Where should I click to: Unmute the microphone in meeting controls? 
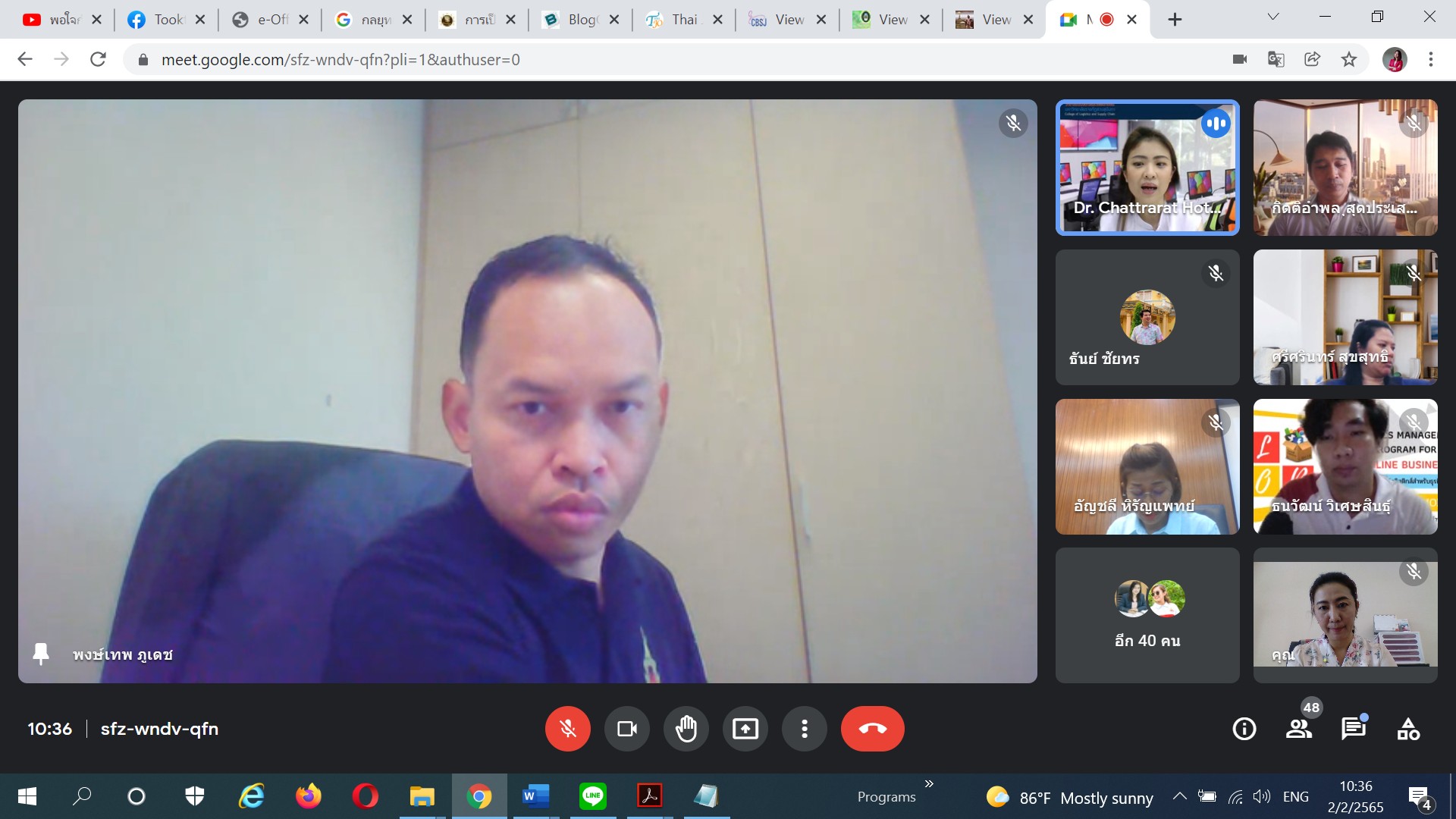point(567,729)
